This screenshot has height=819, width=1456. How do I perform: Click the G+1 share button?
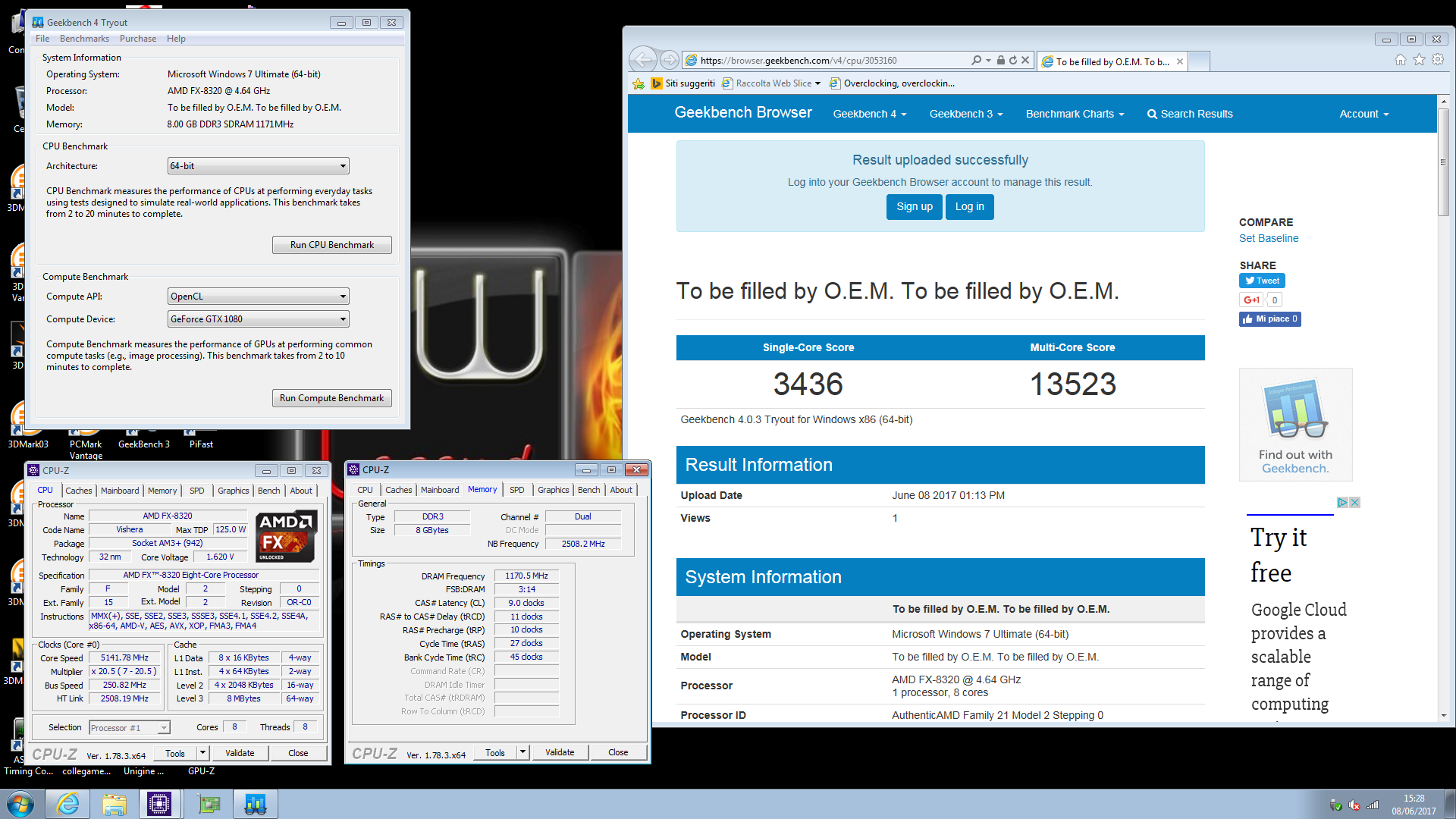tap(1252, 300)
